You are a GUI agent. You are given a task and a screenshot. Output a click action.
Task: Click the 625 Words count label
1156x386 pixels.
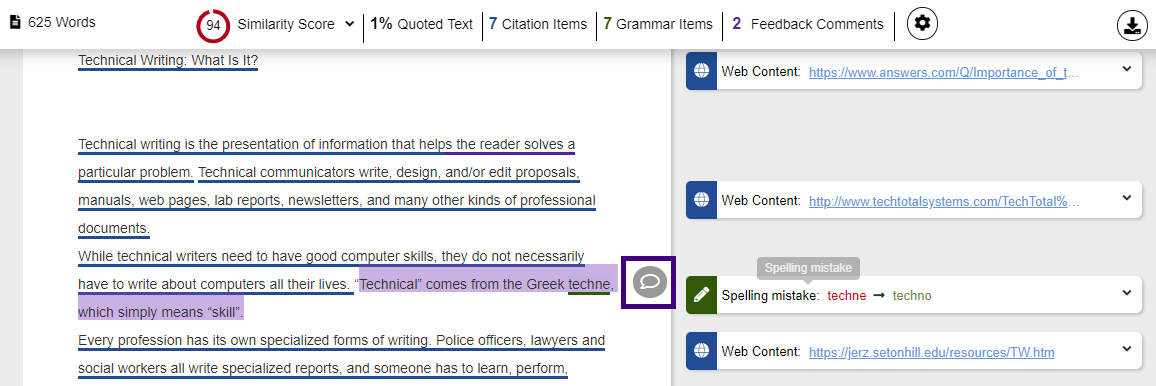[x=62, y=23]
